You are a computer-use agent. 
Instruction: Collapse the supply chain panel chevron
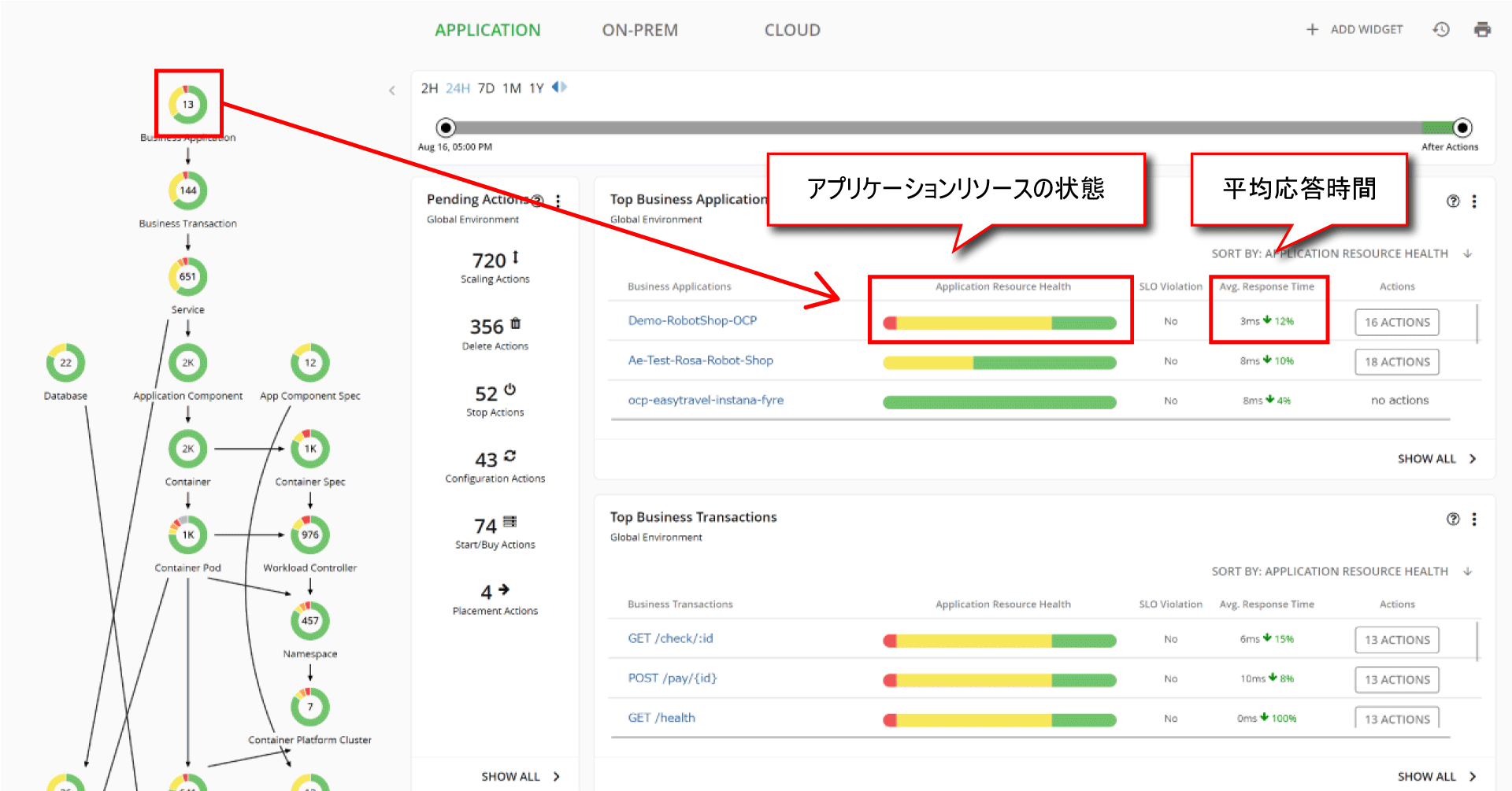[392, 91]
